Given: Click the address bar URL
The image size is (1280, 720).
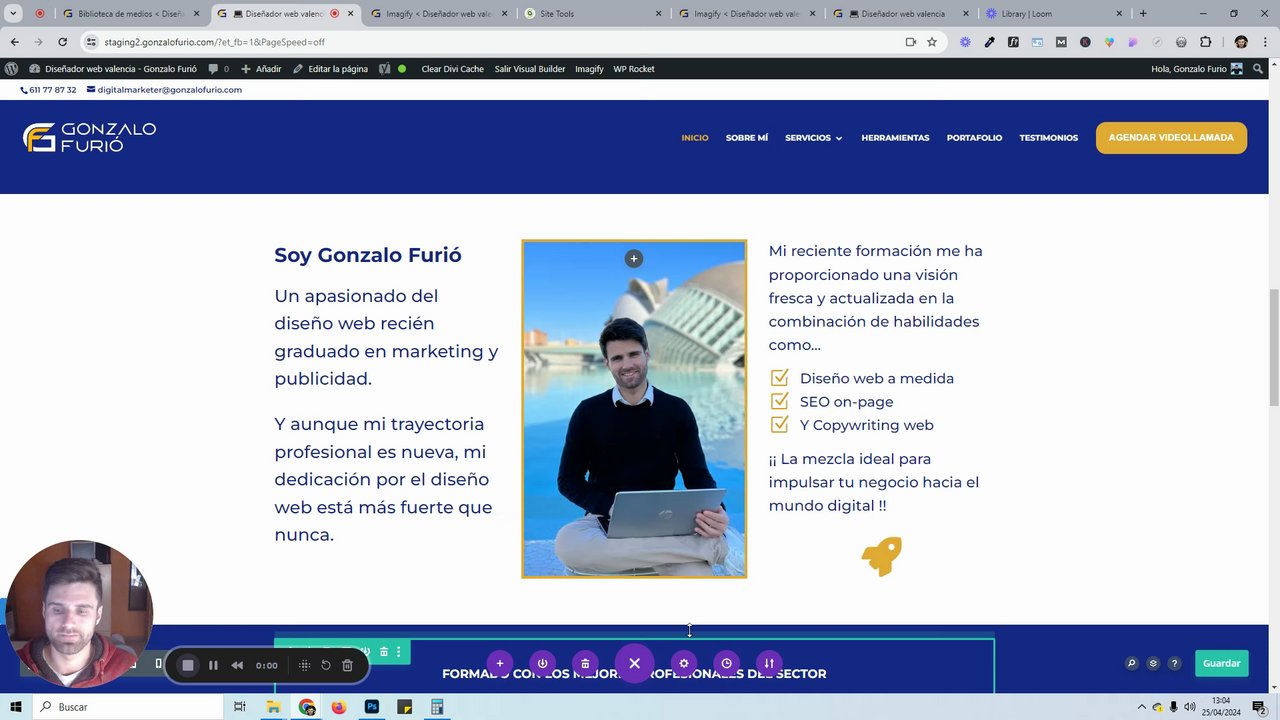Looking at the screenshot, I should coord(214,42).
